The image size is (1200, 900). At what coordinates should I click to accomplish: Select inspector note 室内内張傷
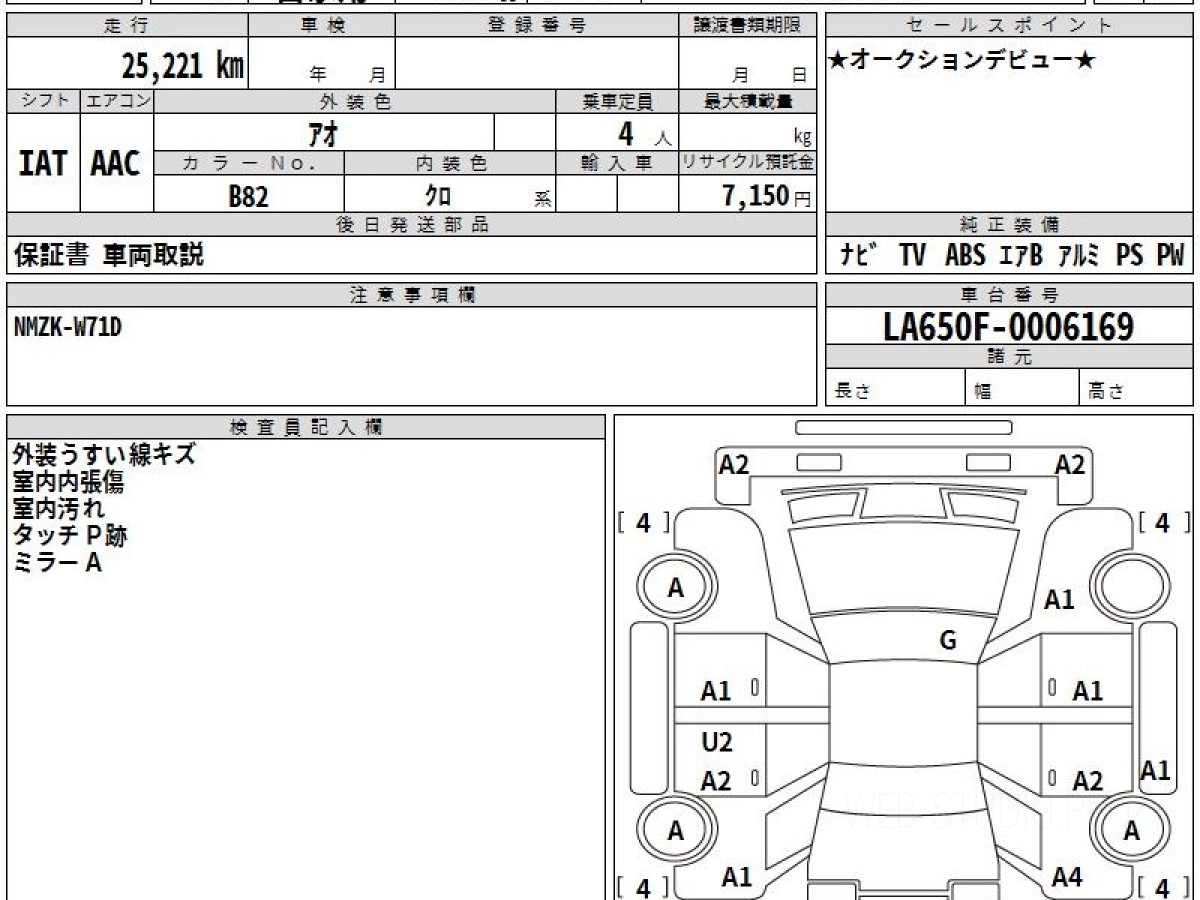68,482
